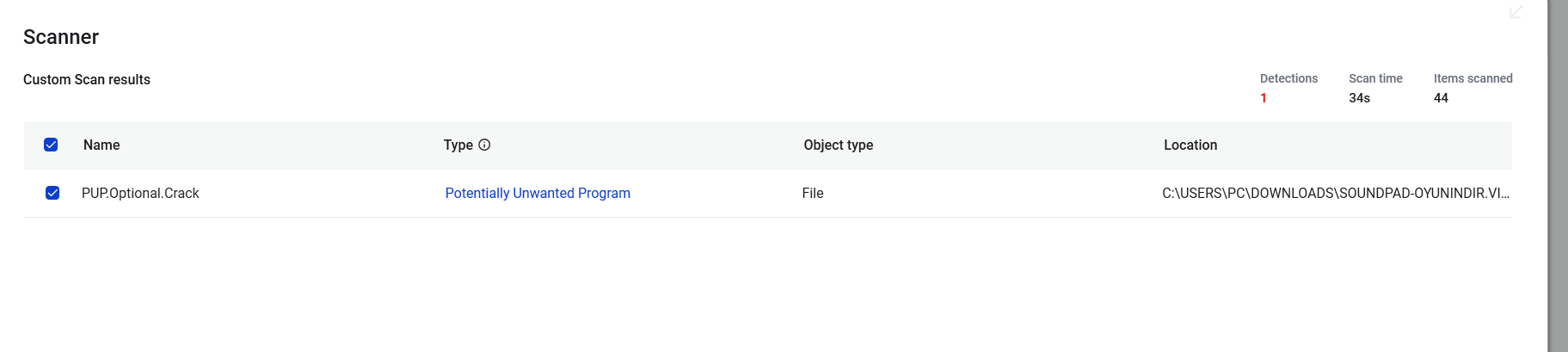The width and height of the screenshot is (1568, 352).
Task: Open the Potentially Unwanted Program link
Action: pyautogui.click(x=538, y=193)
